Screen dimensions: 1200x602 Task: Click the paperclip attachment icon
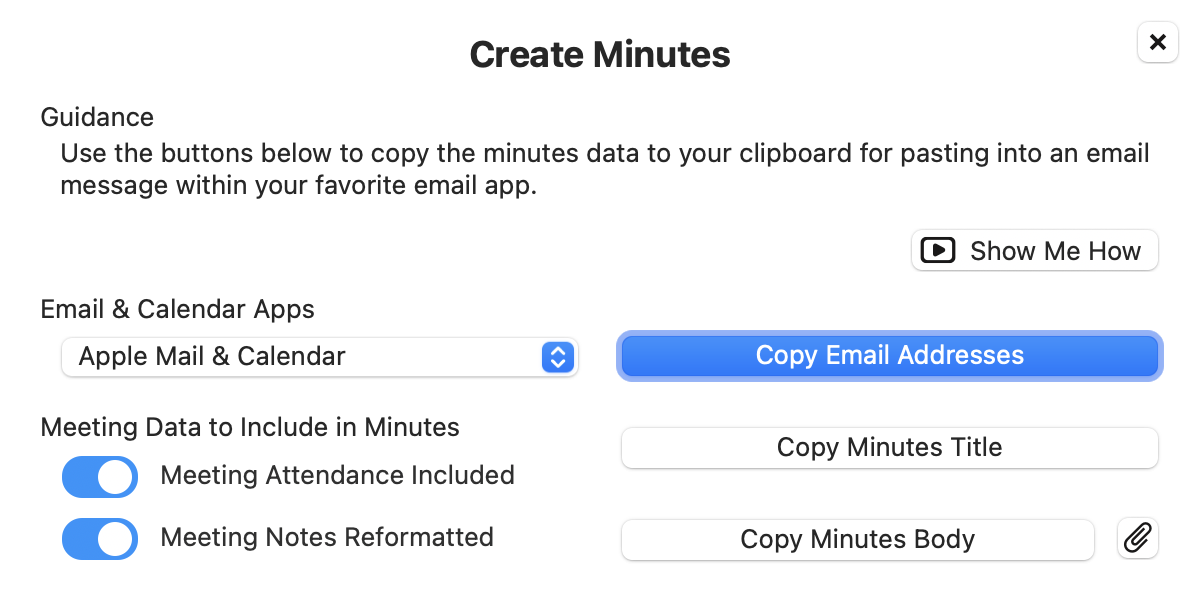(1137, 540)
